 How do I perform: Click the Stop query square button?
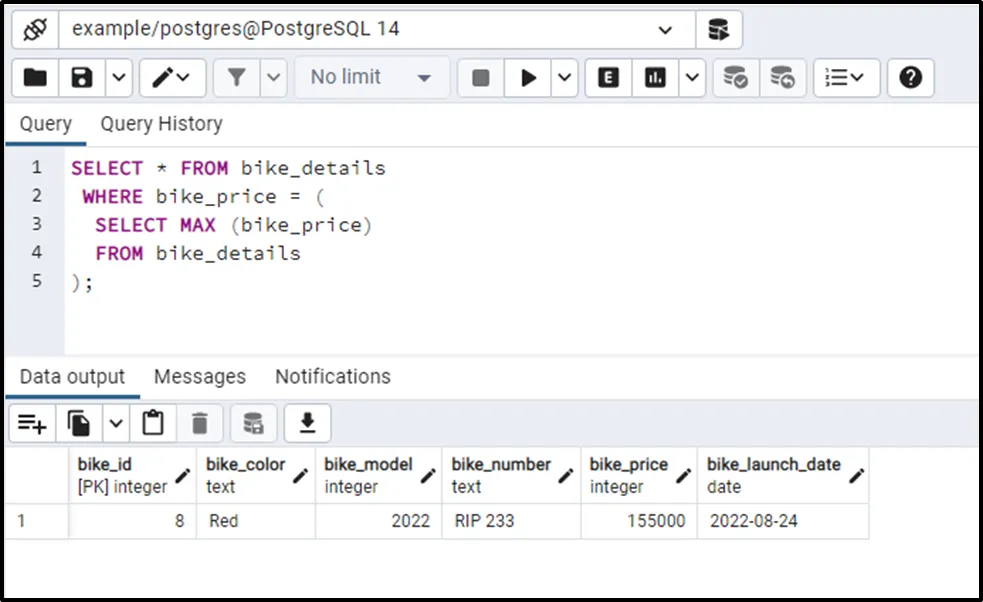[481, 78]
